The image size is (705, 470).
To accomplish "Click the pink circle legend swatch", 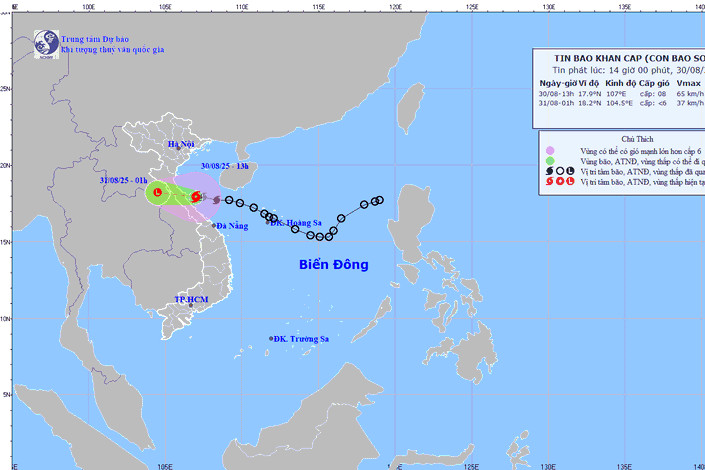I will tap(549, 149).
